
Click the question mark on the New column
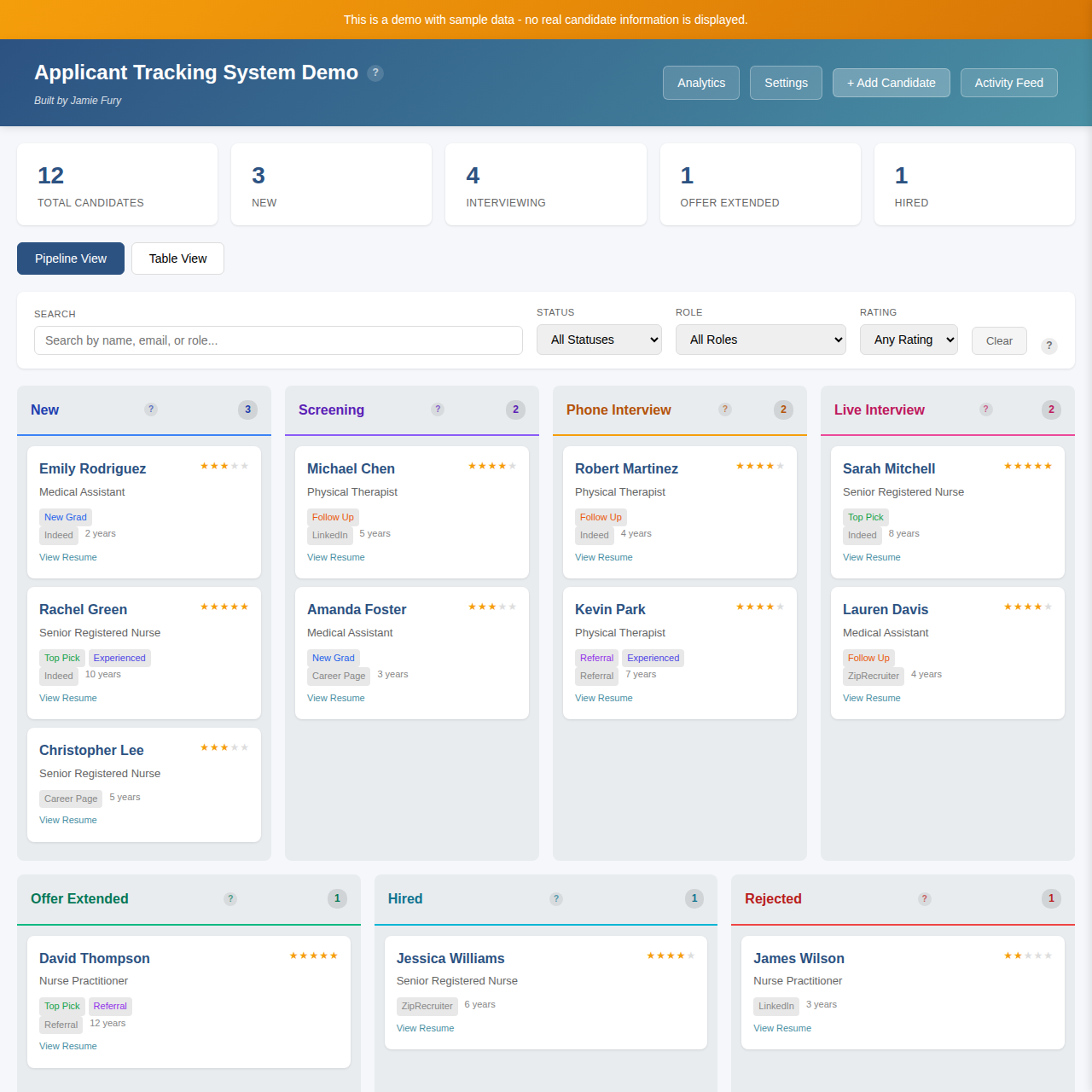click(x=151, y=409)
